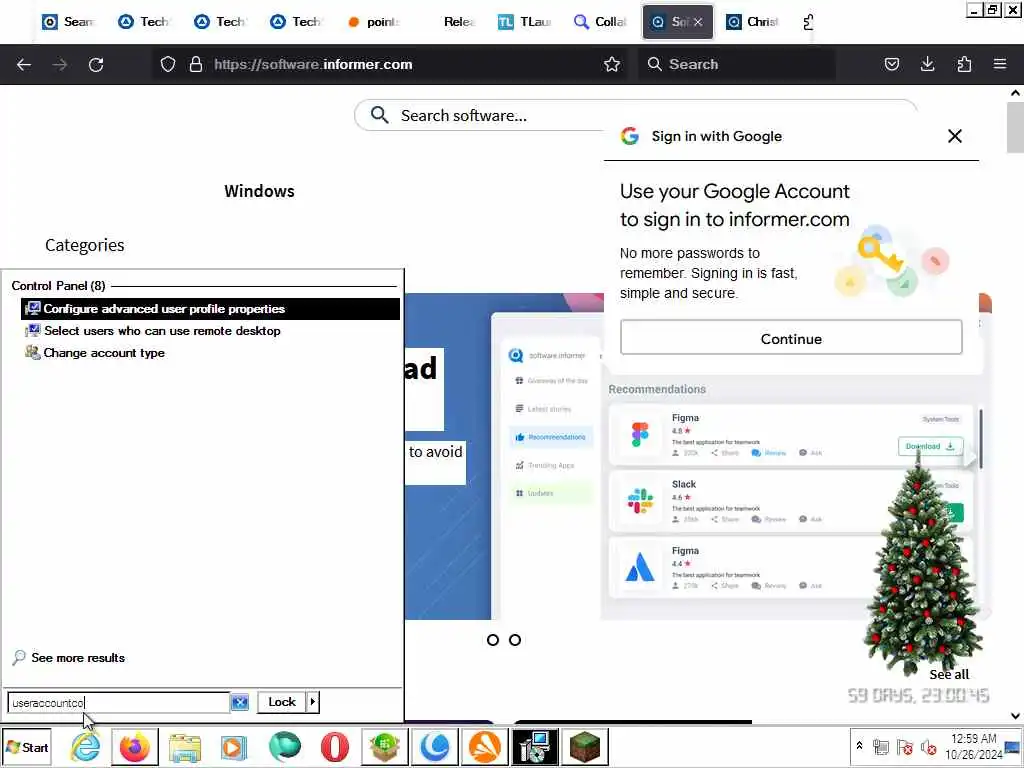
Task: Switch to the TLau browser tab
Action: [526, 22]
